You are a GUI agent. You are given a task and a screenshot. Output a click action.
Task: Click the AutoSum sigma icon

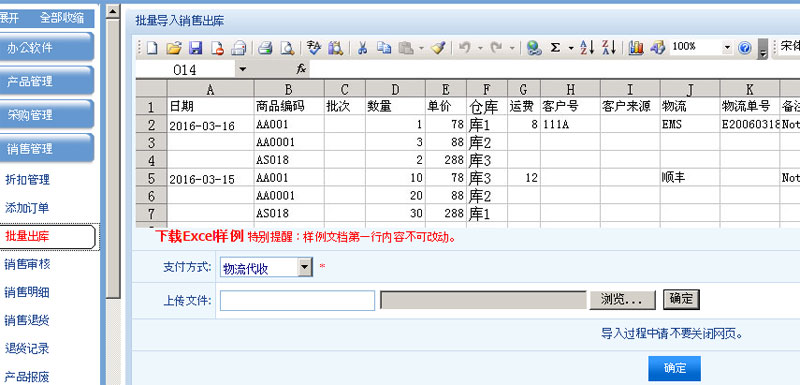click(x=555, y=48)
